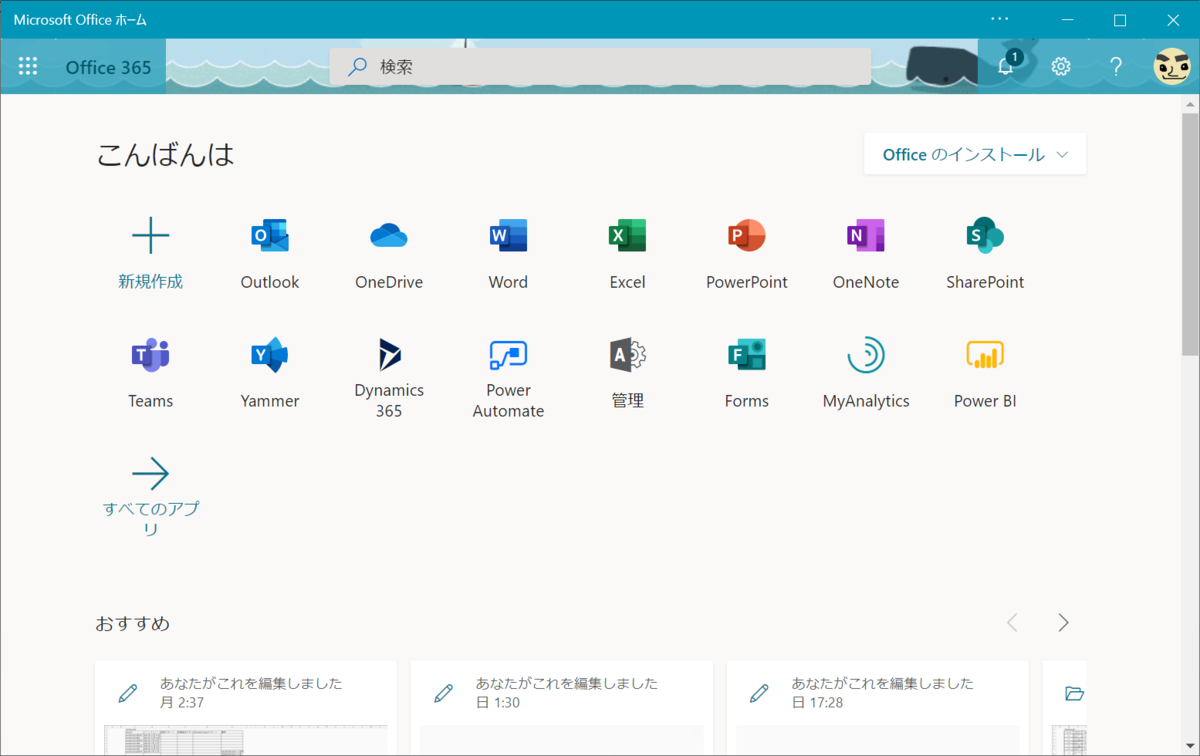Launch Outlook
Screen dimensions: 1200x756
(x=270, y=255)
